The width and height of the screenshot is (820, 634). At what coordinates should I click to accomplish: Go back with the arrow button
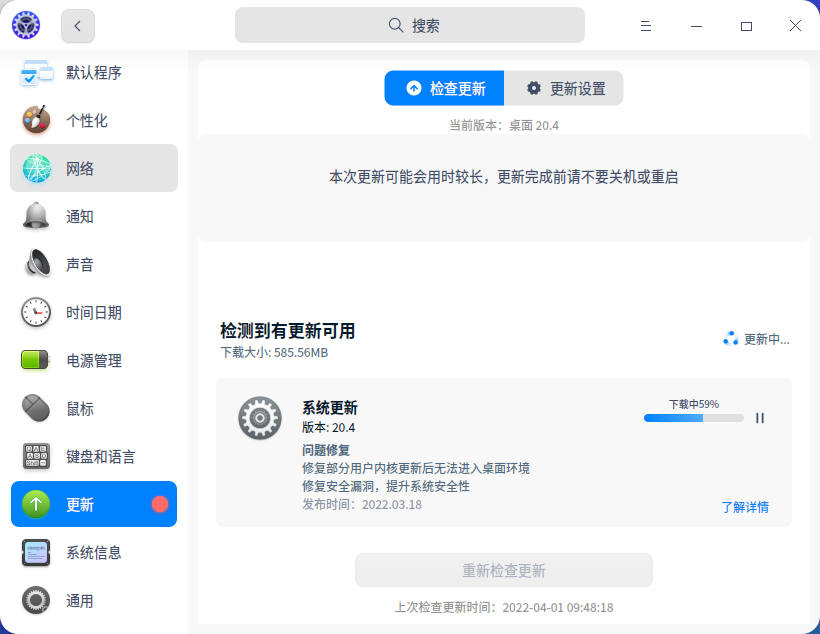78,26
